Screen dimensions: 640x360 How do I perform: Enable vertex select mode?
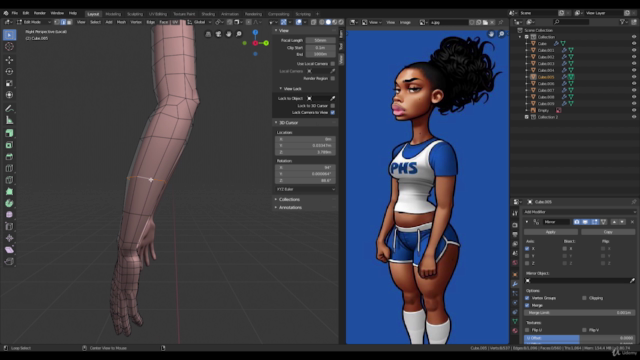click(57, 22)
